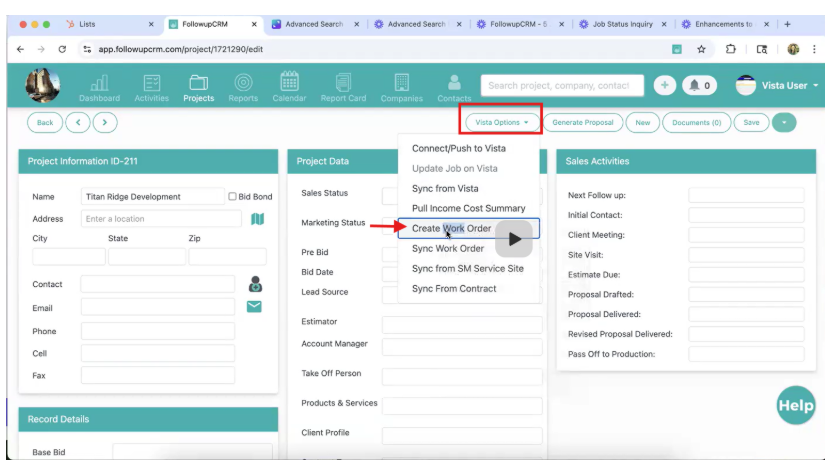Click the Estimator field
Screen dimensions: 836x469
(x=462, y=324)
